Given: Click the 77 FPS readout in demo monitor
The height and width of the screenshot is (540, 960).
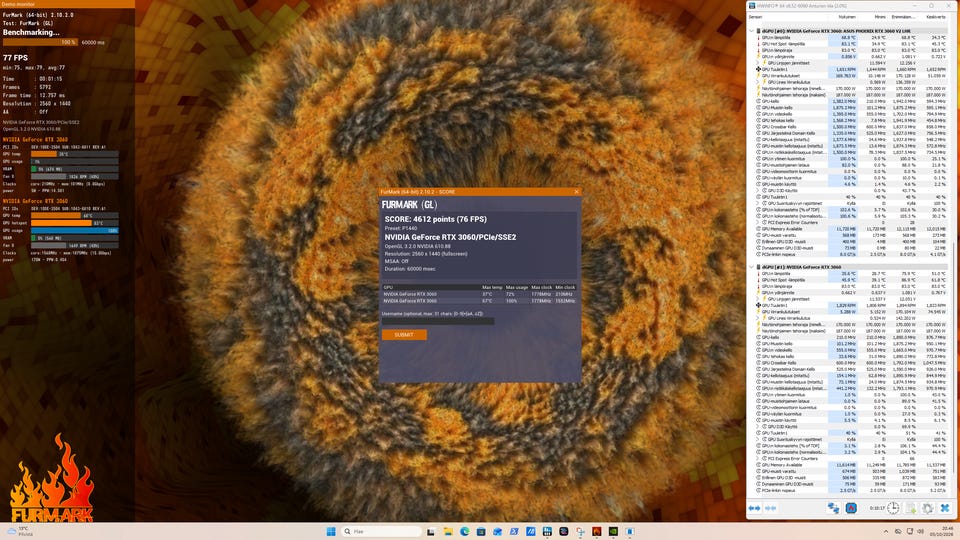Looking at the screenshot, I should pyautogui.click(x=15, y=58).
